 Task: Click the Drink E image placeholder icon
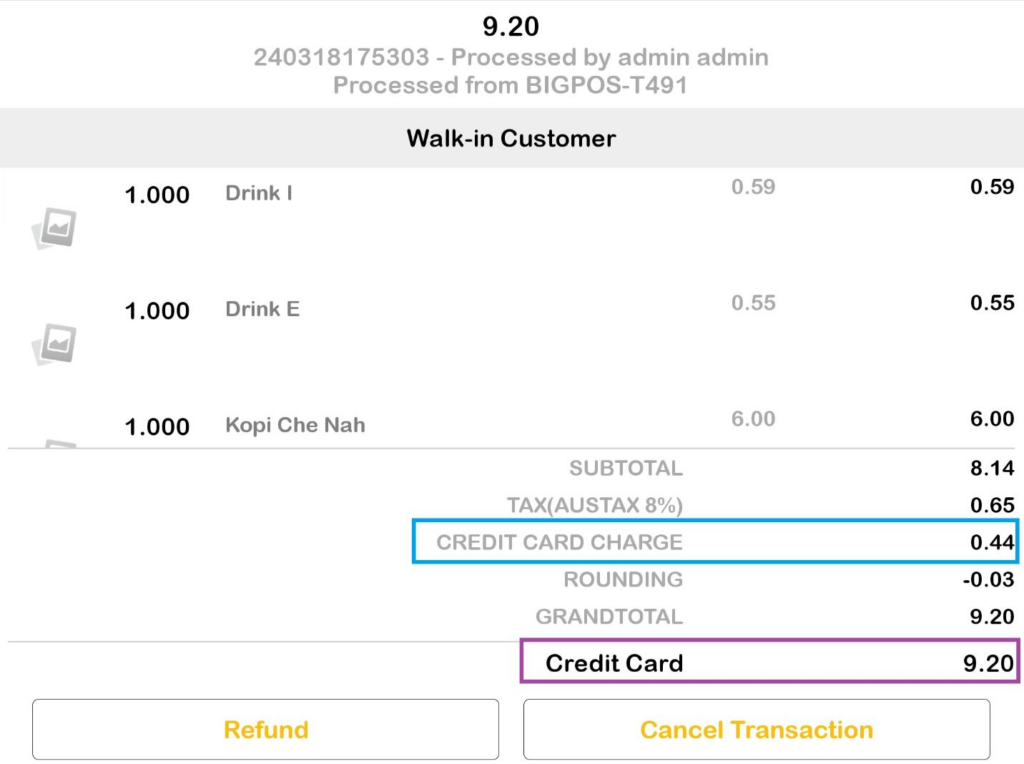[54, 346]
